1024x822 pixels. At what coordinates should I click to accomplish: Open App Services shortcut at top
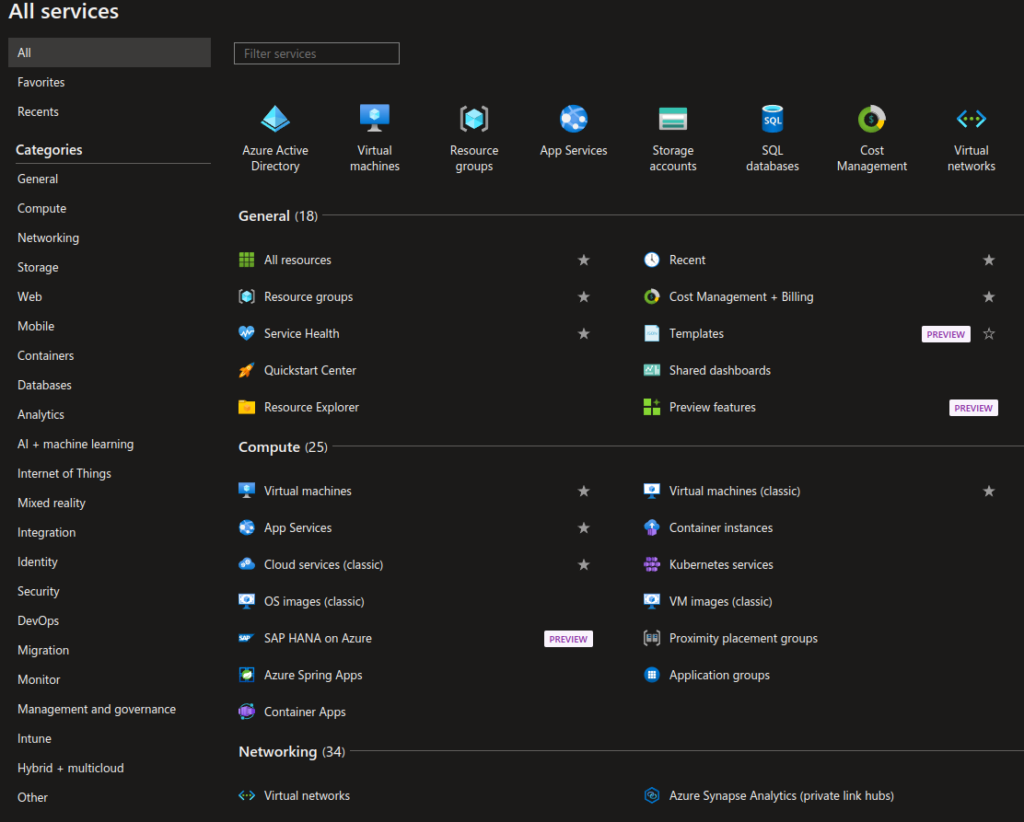coord(573,119)
